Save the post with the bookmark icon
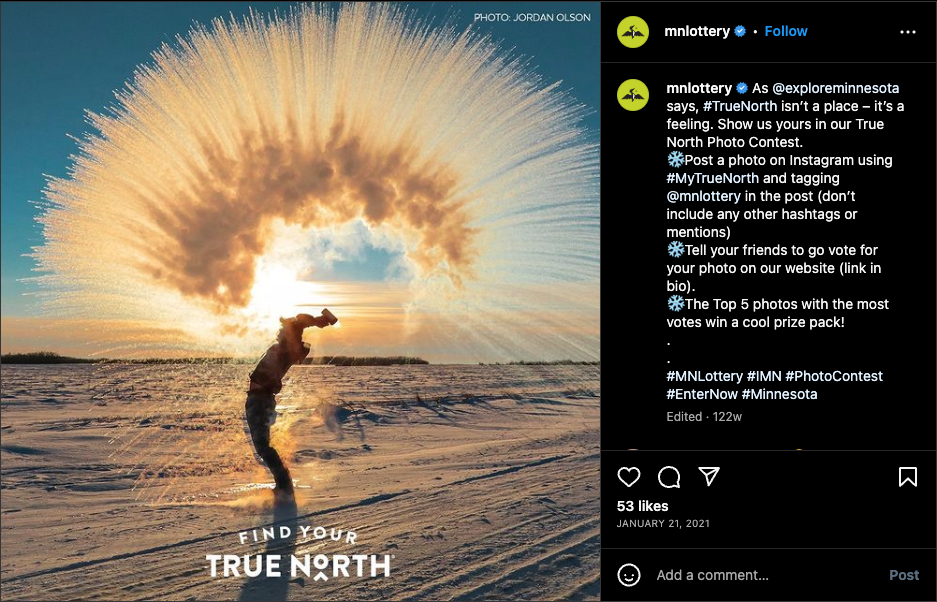The width and height of the screenshot is (937, 602). tap(907, 477)
